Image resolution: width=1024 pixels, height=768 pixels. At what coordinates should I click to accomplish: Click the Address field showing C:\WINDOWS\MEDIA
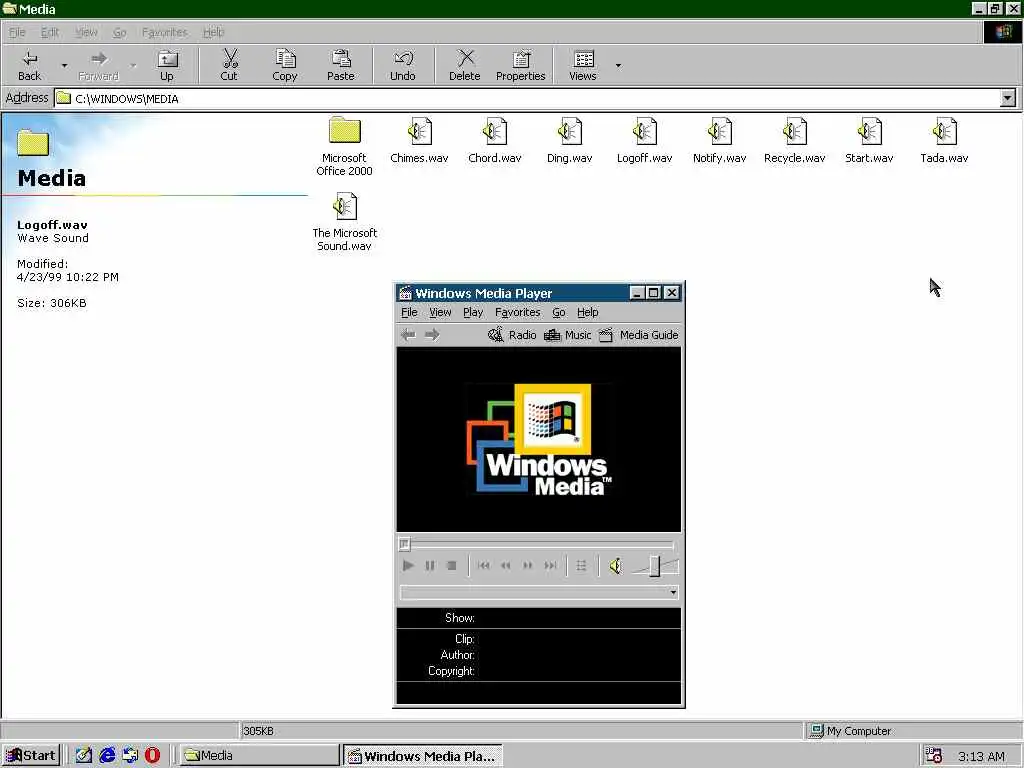point(528,99)
